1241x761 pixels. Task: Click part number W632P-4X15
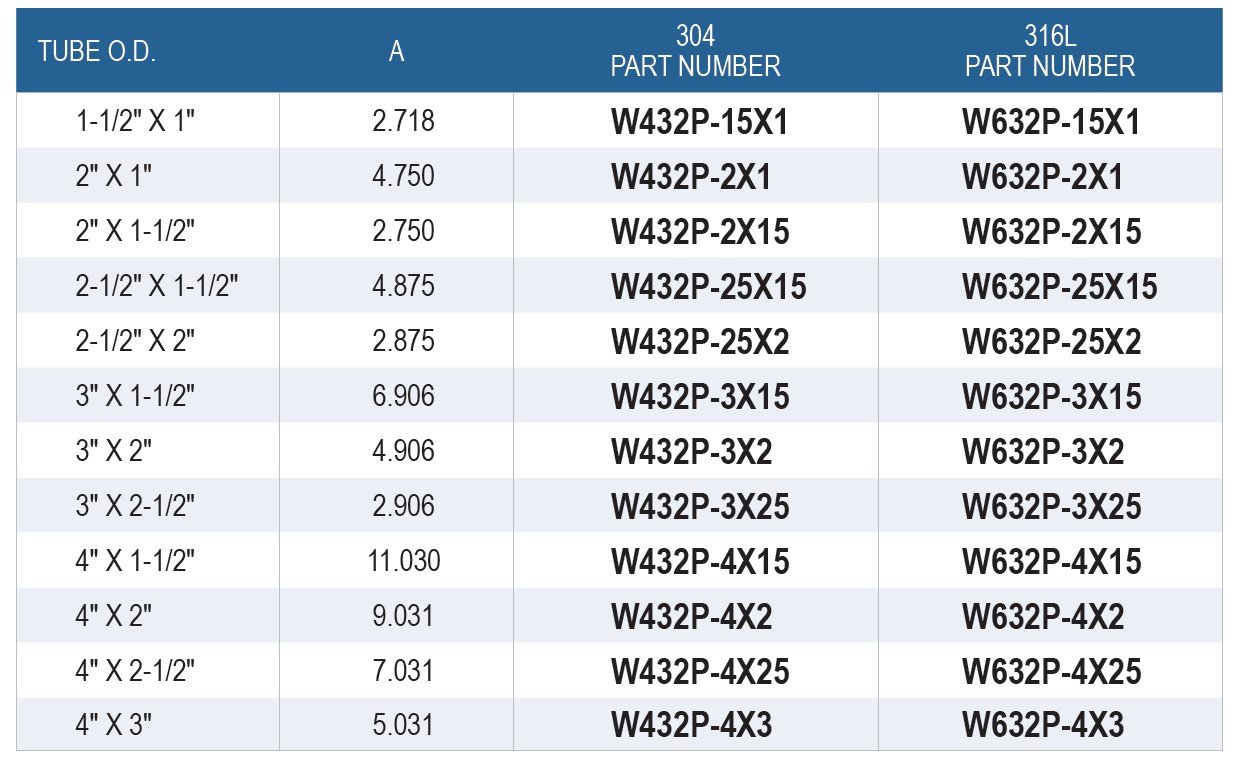[1052, 563]
